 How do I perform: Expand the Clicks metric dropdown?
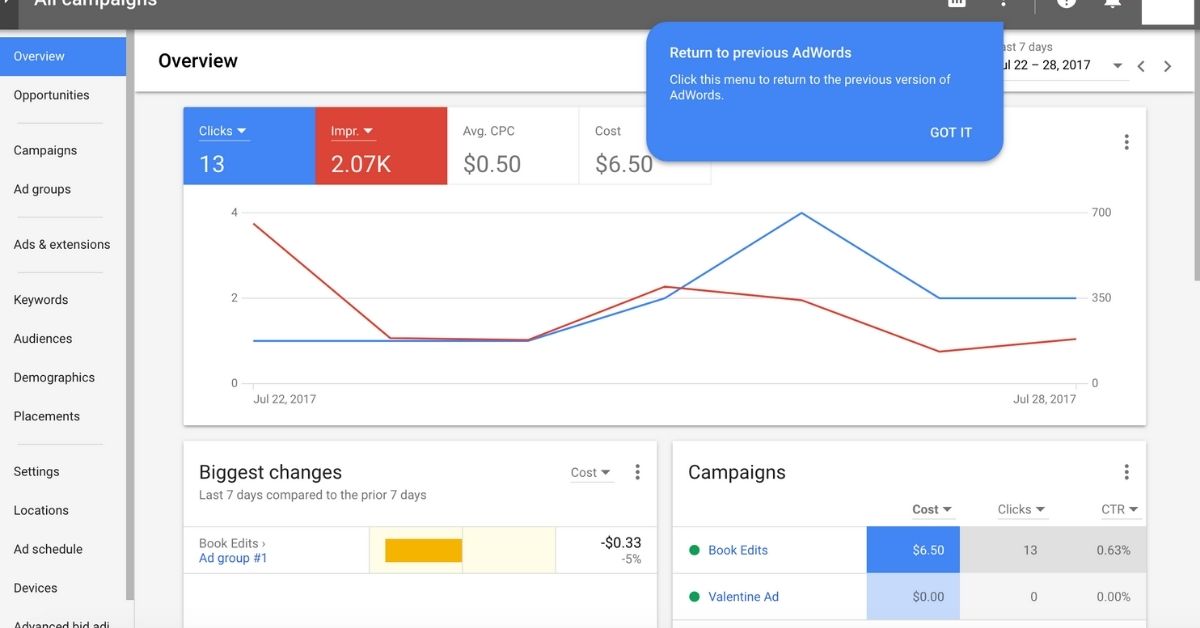(x=223, y=131)
